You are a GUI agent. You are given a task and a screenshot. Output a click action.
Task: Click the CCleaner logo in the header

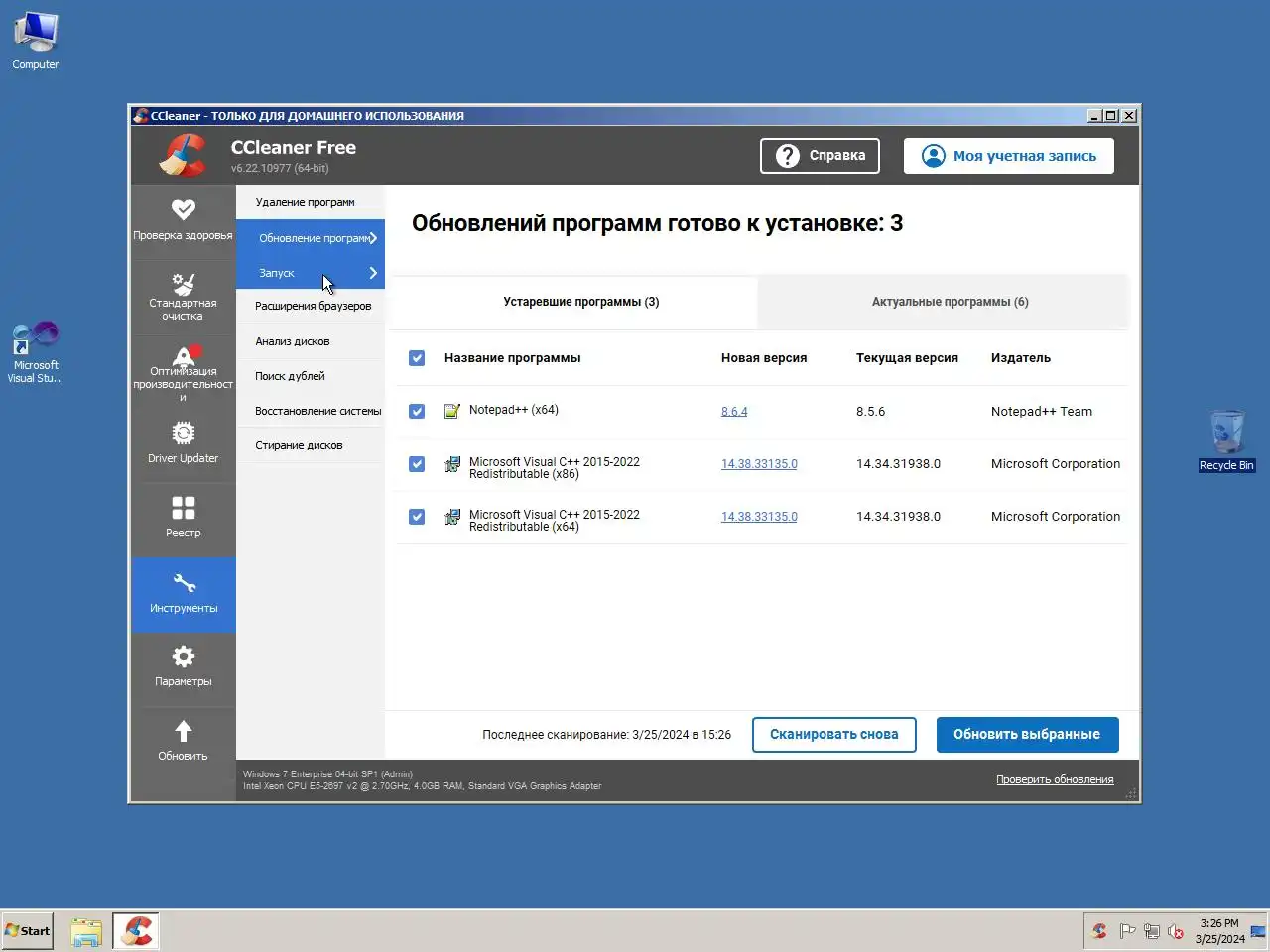[x=184, y=155]
